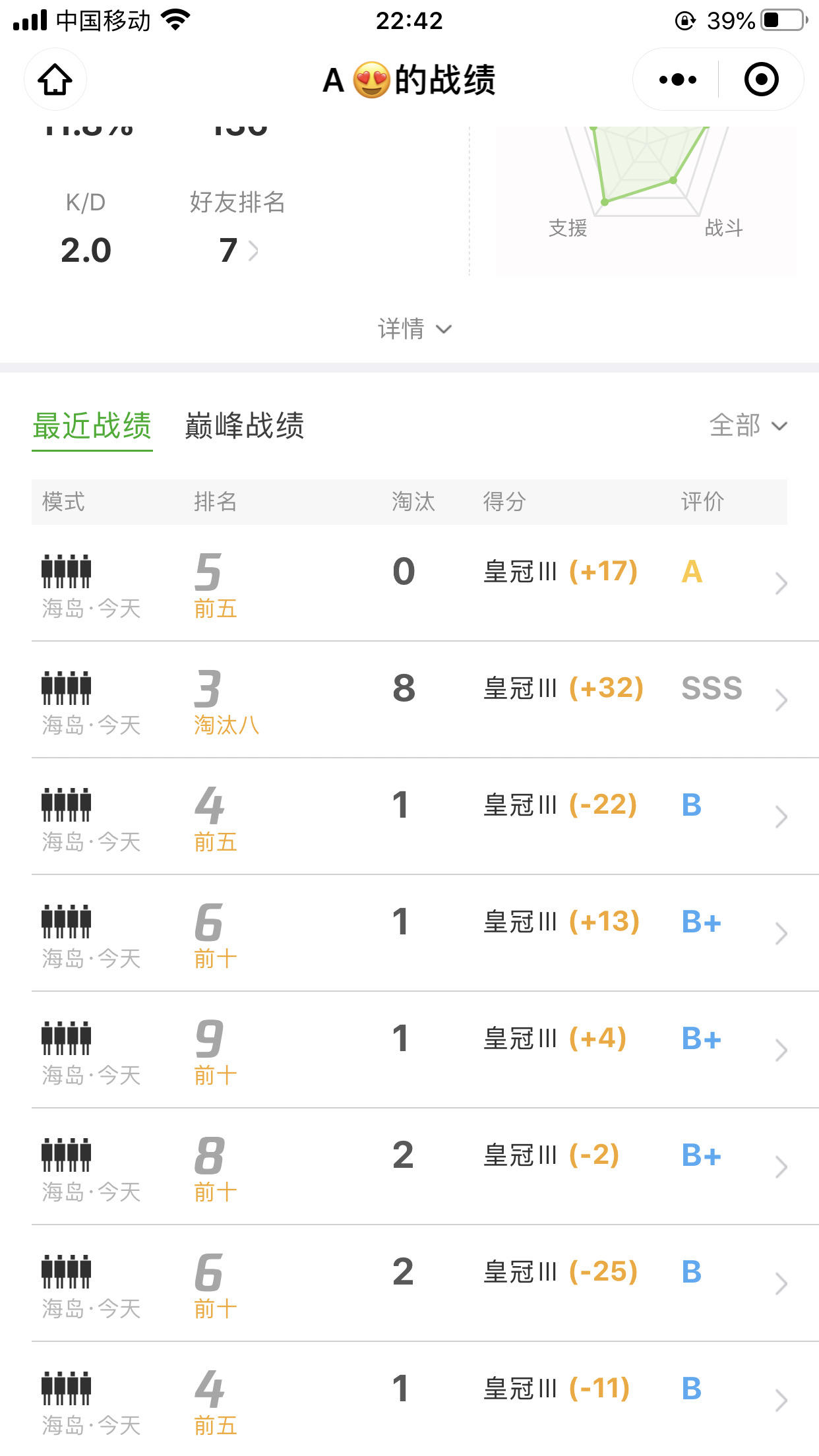Tap the SSS rating label
819x1456 pixels.
(712, 688)
